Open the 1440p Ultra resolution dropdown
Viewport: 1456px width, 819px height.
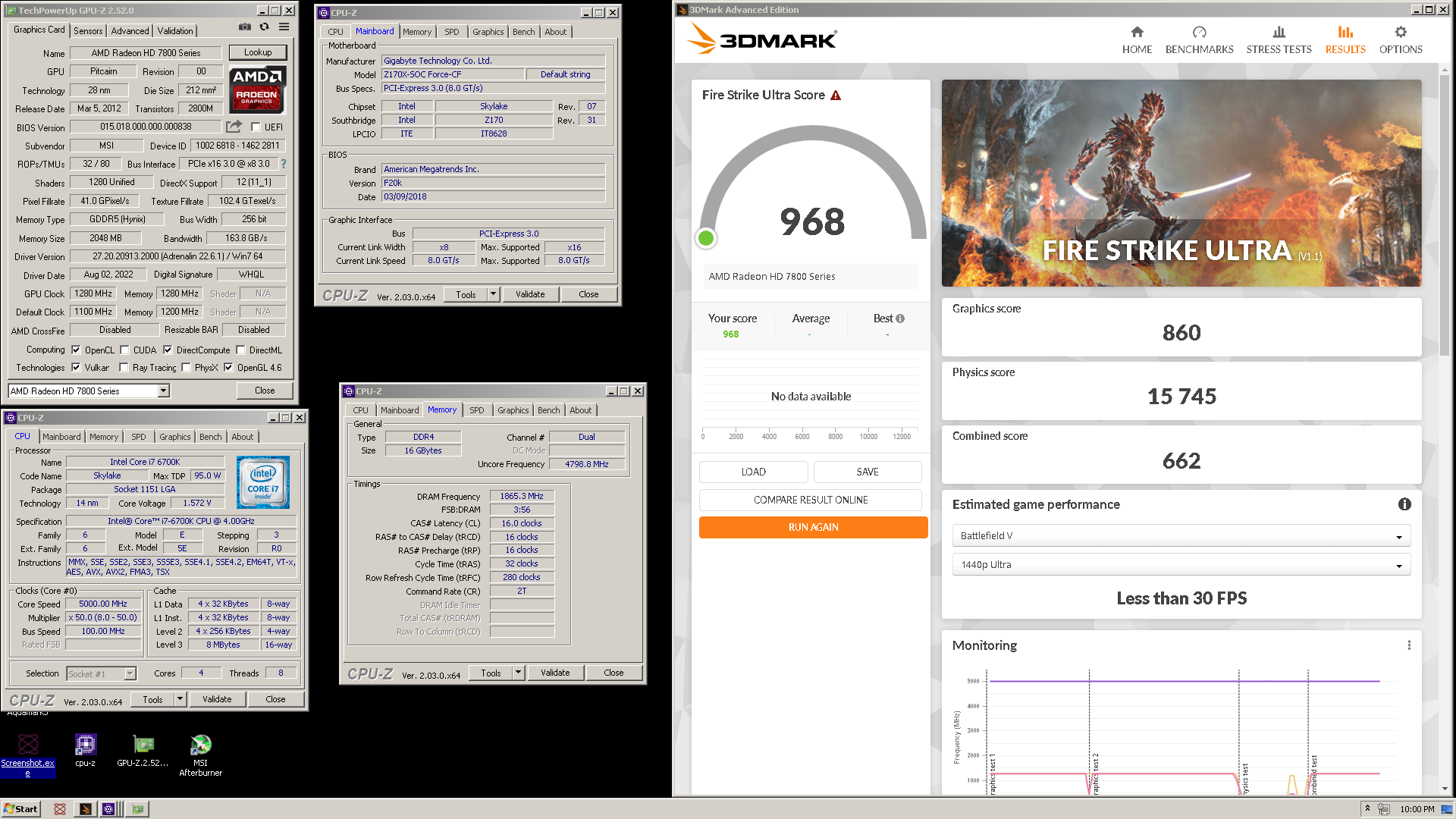[1181, 564]
